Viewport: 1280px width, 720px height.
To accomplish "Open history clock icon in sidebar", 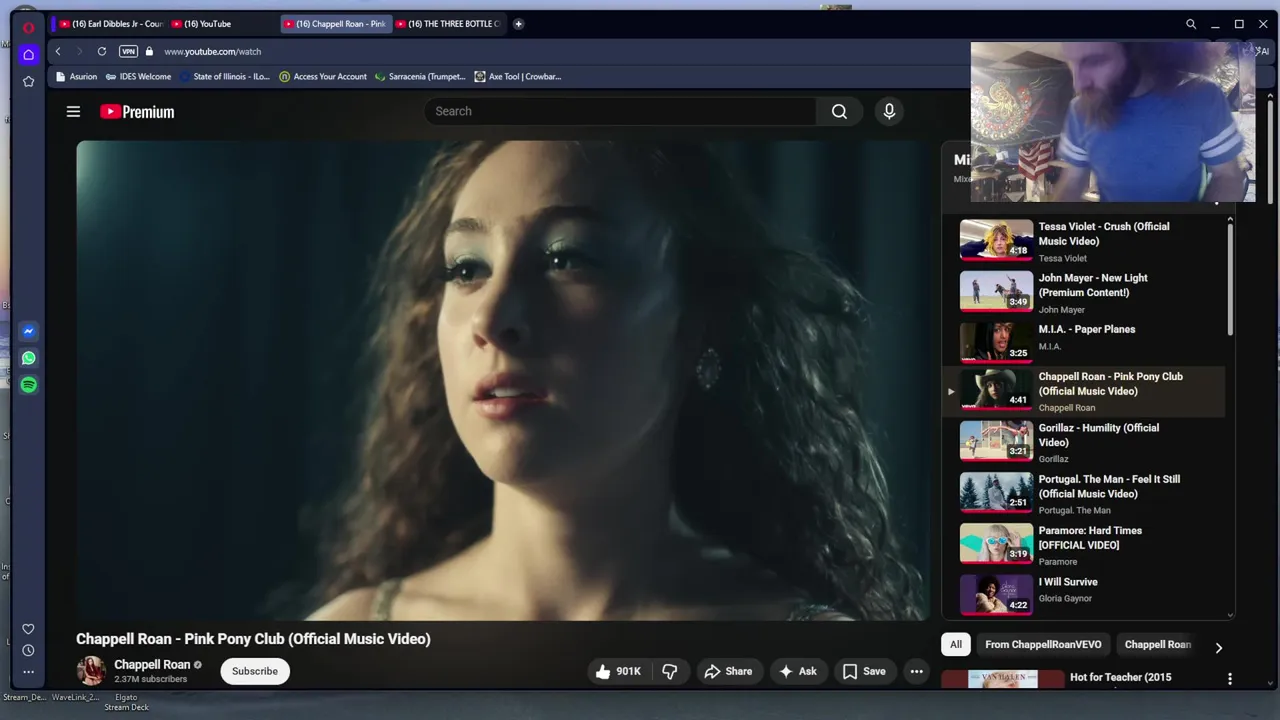I will pos(28,651).
